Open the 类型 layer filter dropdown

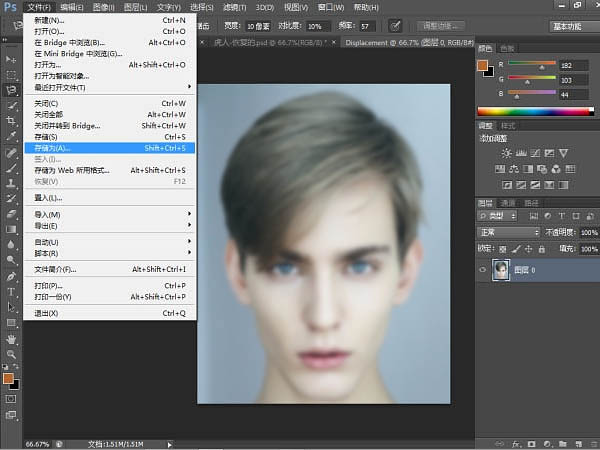pos(497,216)
